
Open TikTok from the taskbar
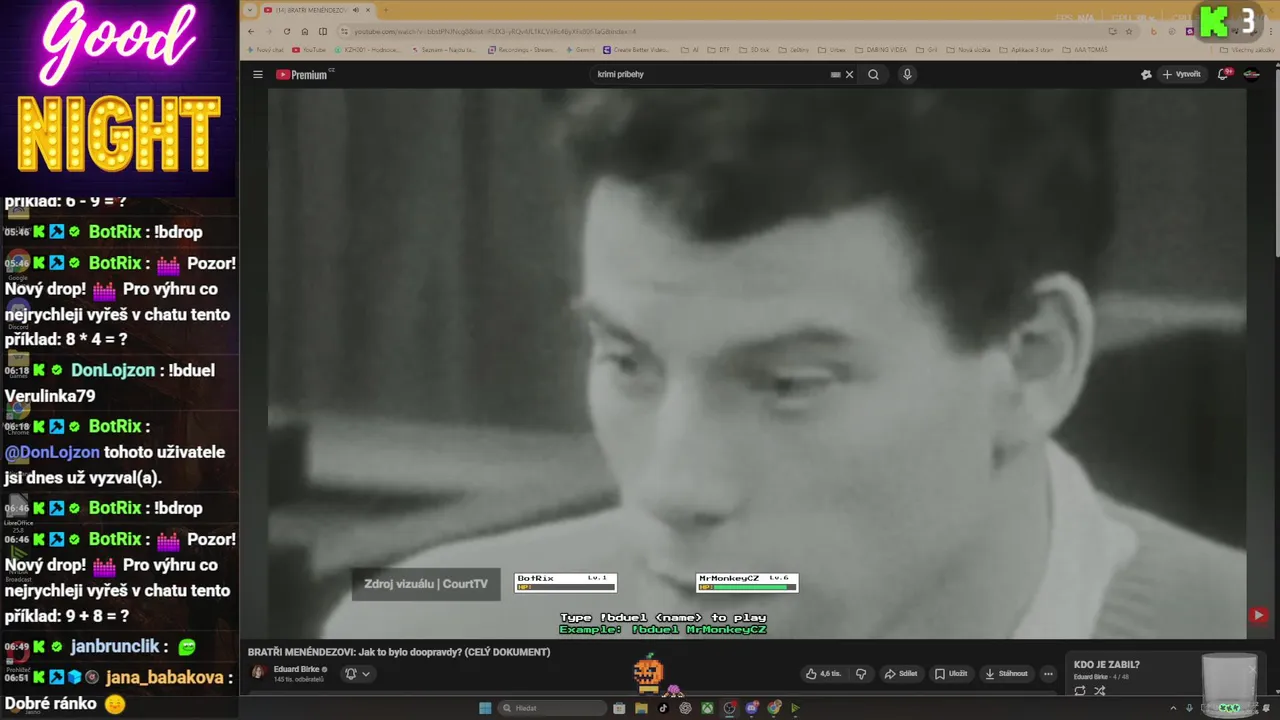(x=663, y=708)
